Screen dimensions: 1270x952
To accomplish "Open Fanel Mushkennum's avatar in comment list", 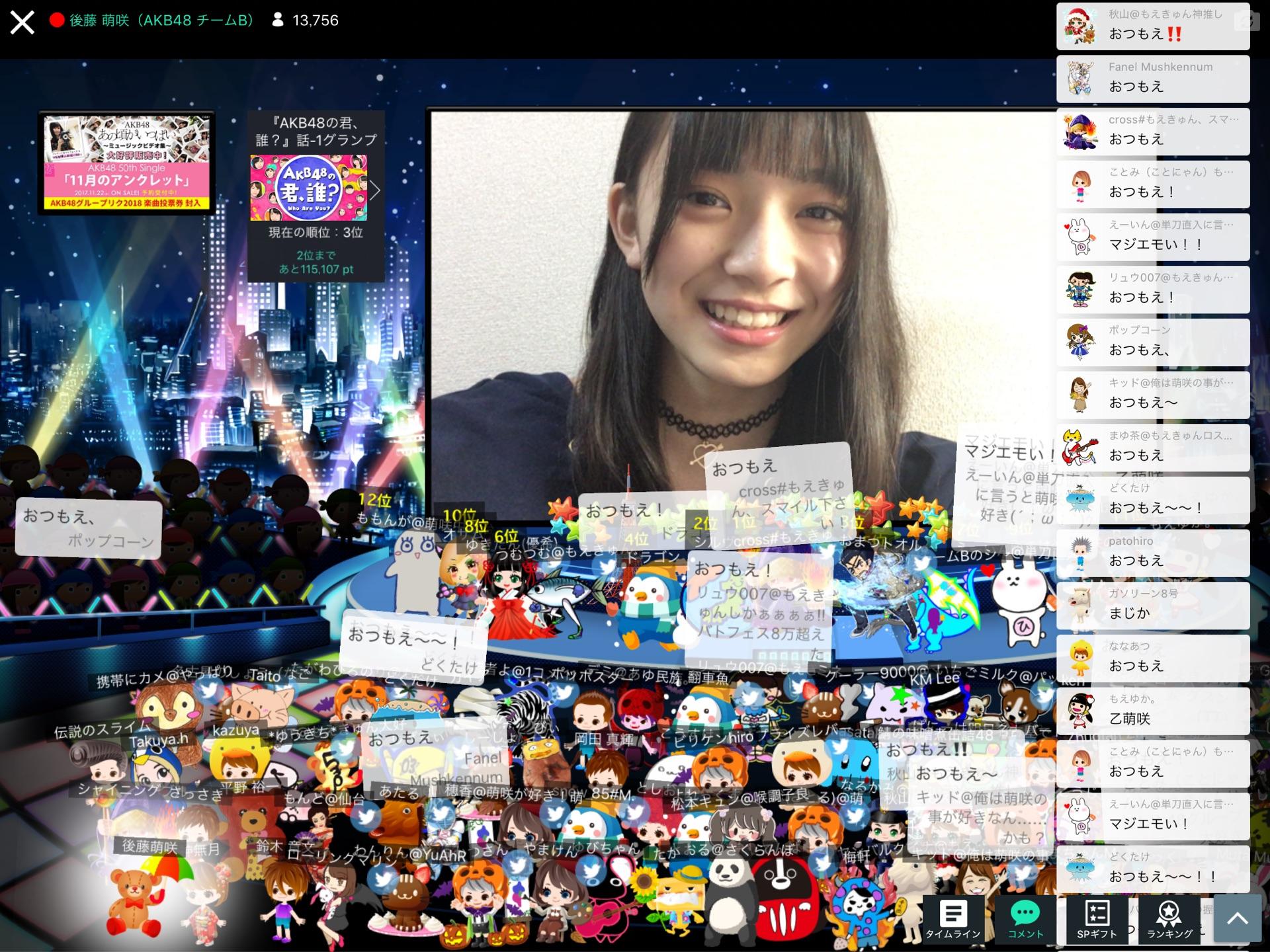I will (x=1080, y=78).
